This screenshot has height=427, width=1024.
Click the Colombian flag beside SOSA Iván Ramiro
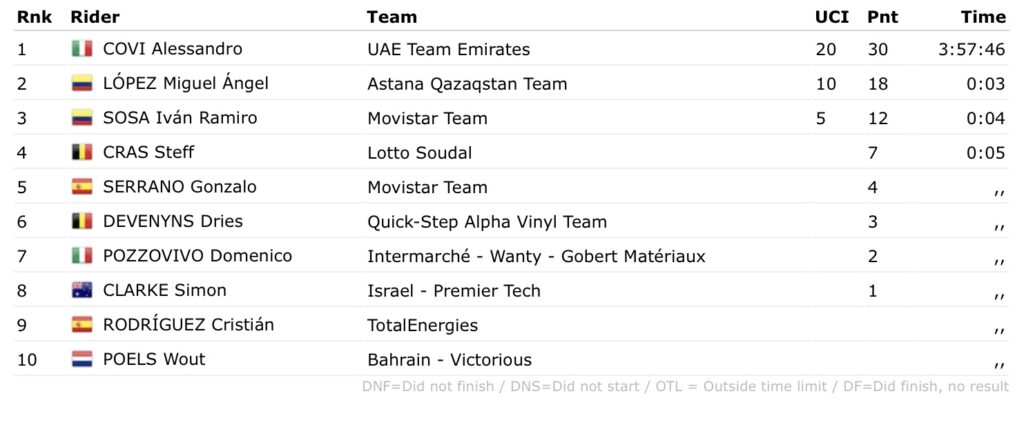click(x=82, y=118)
